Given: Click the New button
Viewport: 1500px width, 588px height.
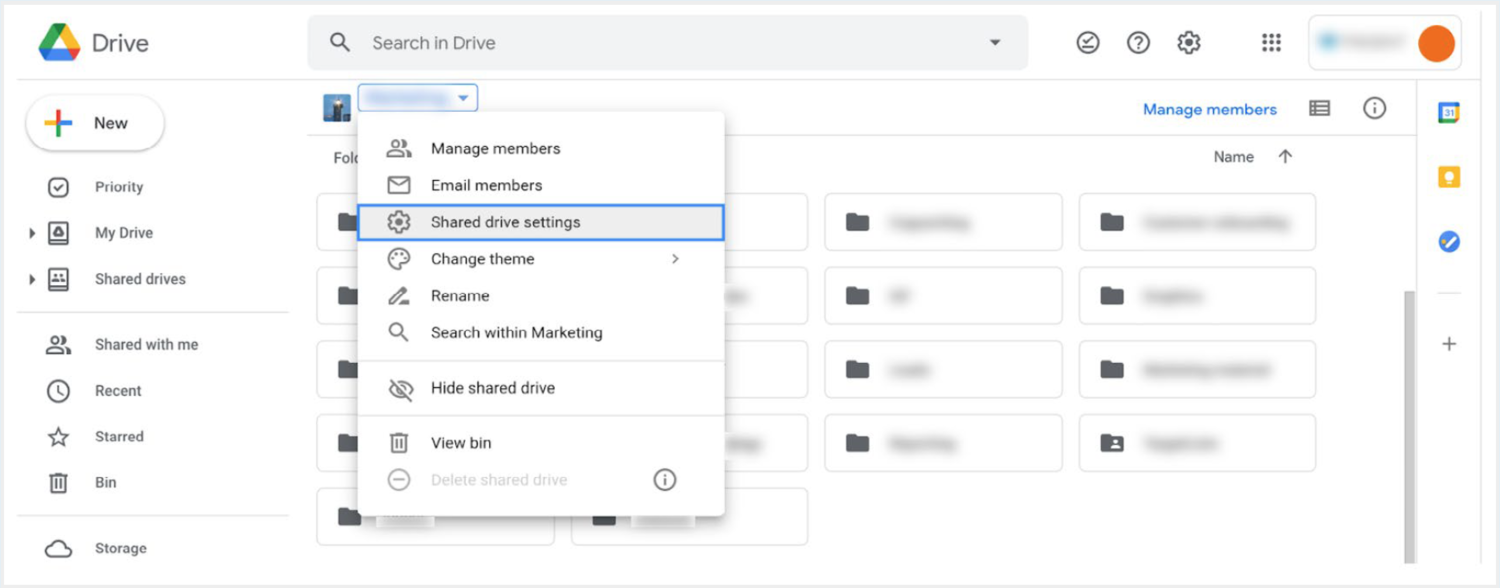Looking at the screenshot, I should pyautogui.click(x=95, y=123).
